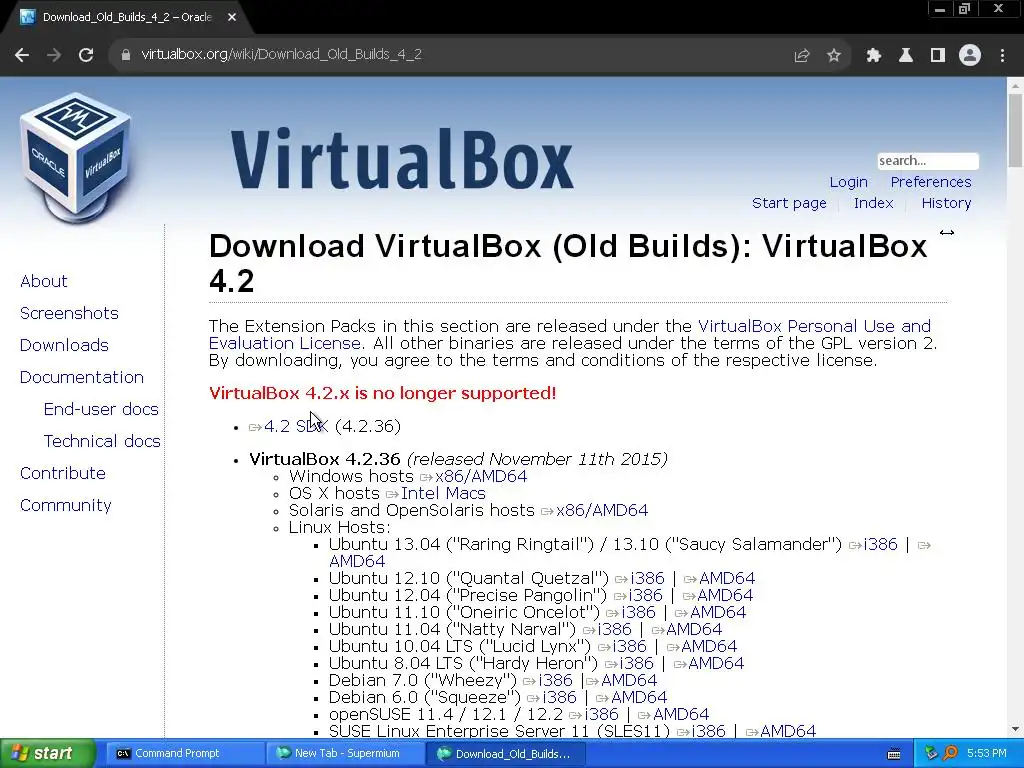Click the share page icon in address bar

pyautogui.click(x=802, y=56)
